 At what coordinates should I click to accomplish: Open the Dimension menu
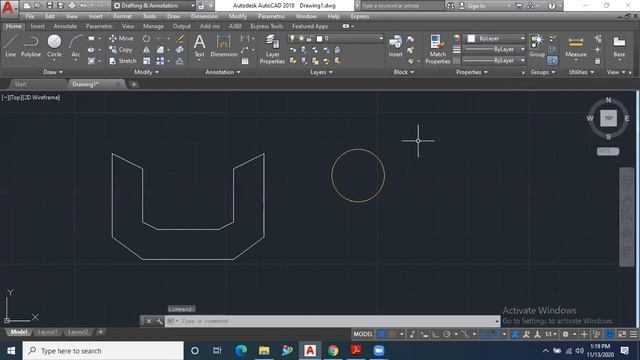point(204,16)
